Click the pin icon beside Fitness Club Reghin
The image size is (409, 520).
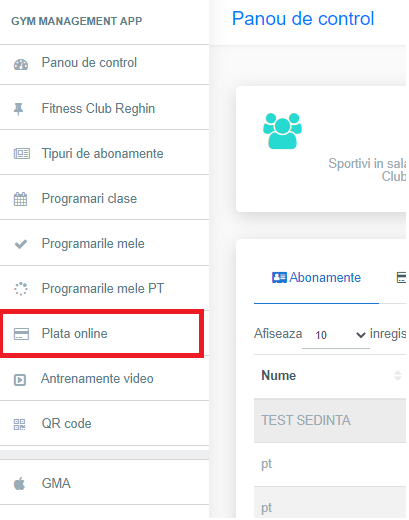(19, 109)
